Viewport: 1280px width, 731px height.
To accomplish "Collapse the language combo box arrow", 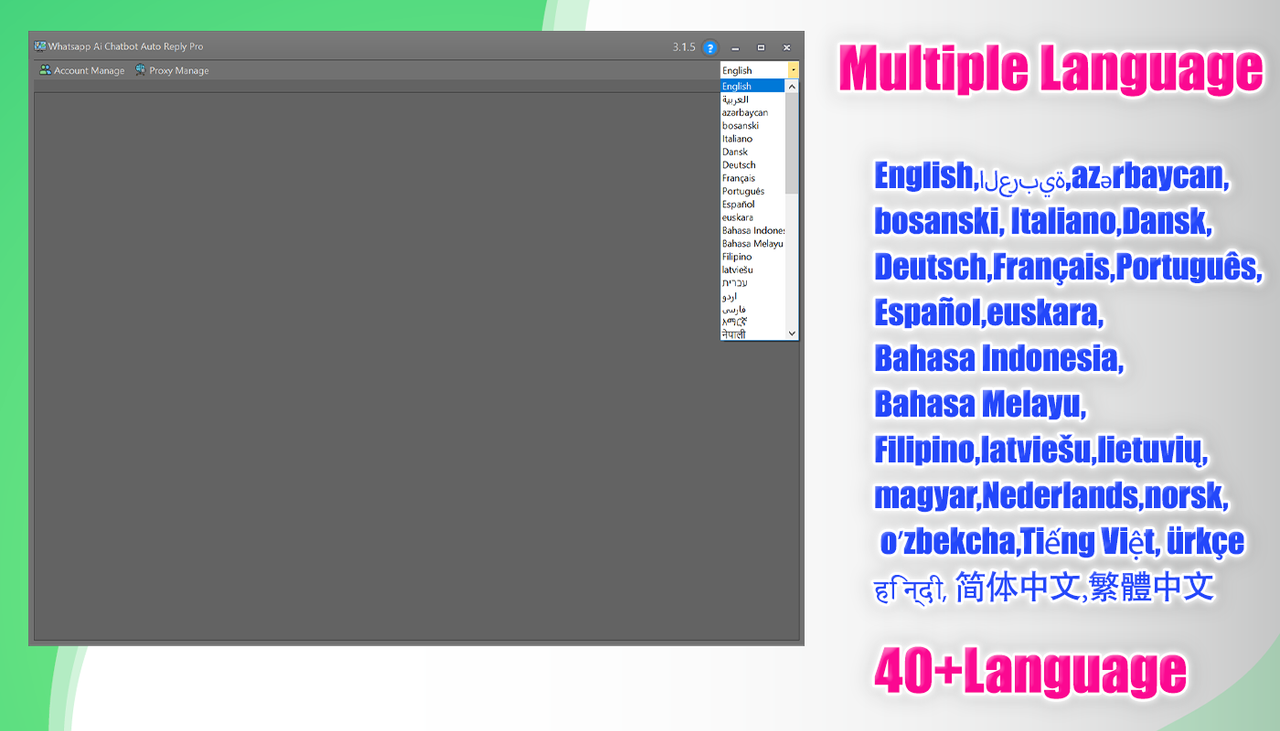I will point(793,70).
